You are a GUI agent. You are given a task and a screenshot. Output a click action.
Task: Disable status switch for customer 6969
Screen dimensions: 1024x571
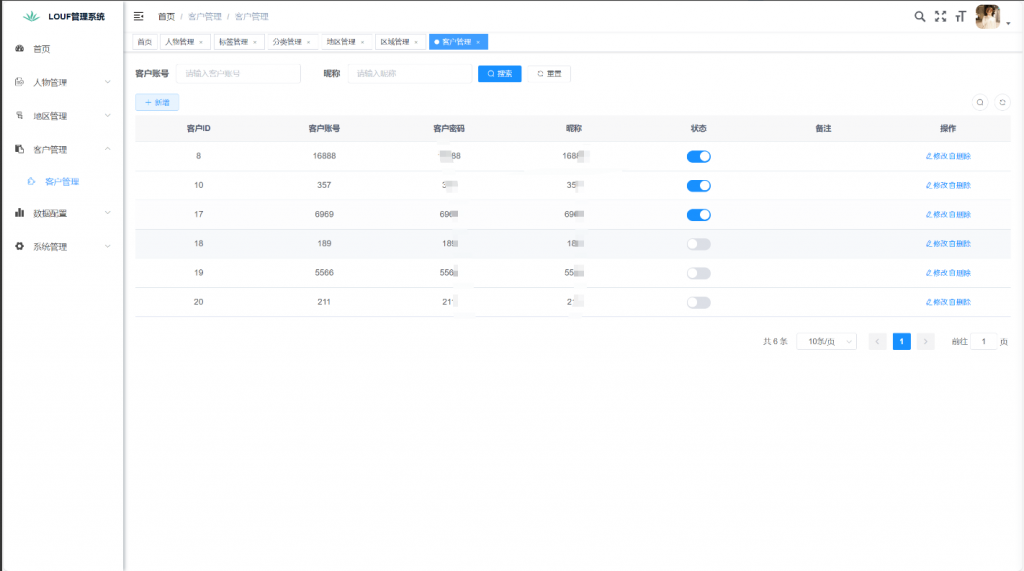click(x=698, y=215)
